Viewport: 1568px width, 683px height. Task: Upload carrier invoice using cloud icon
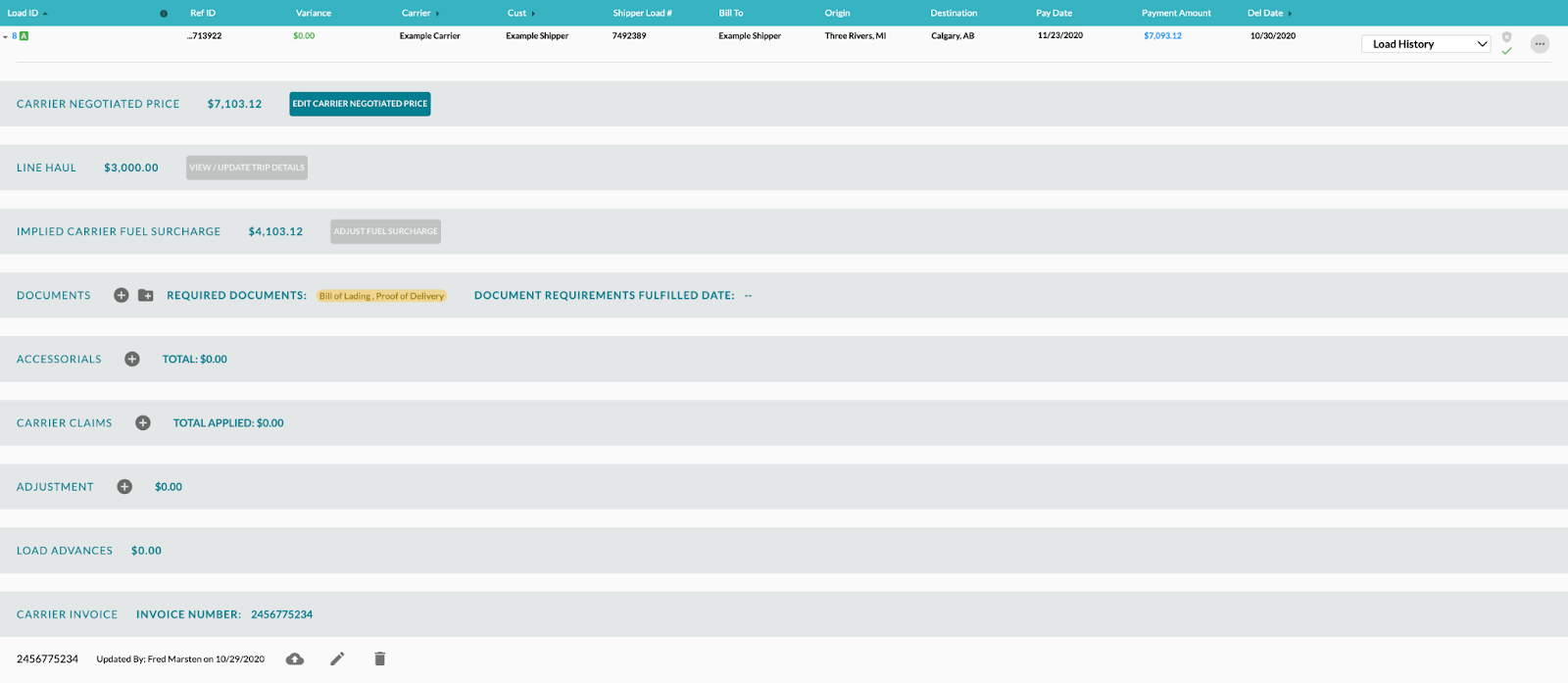pos(294,659)
